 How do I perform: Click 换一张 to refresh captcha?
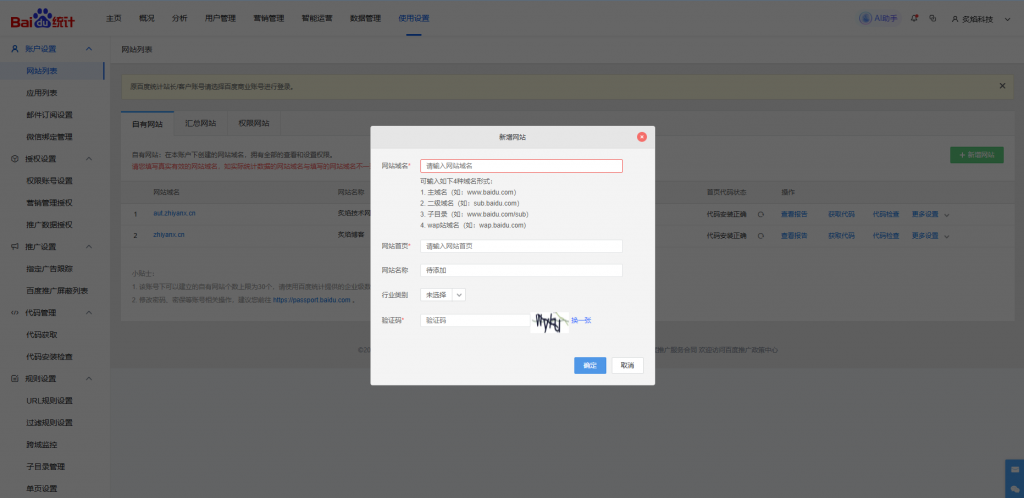click(581, 320)
